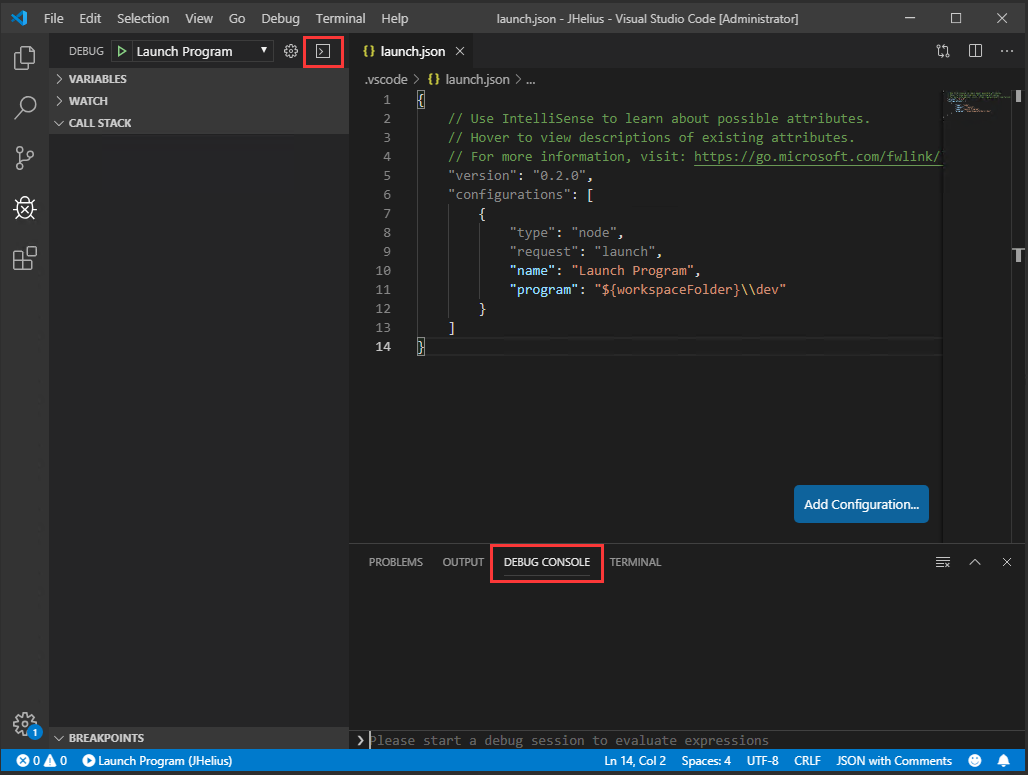Split the editor to the right

[x=975, y=51]
